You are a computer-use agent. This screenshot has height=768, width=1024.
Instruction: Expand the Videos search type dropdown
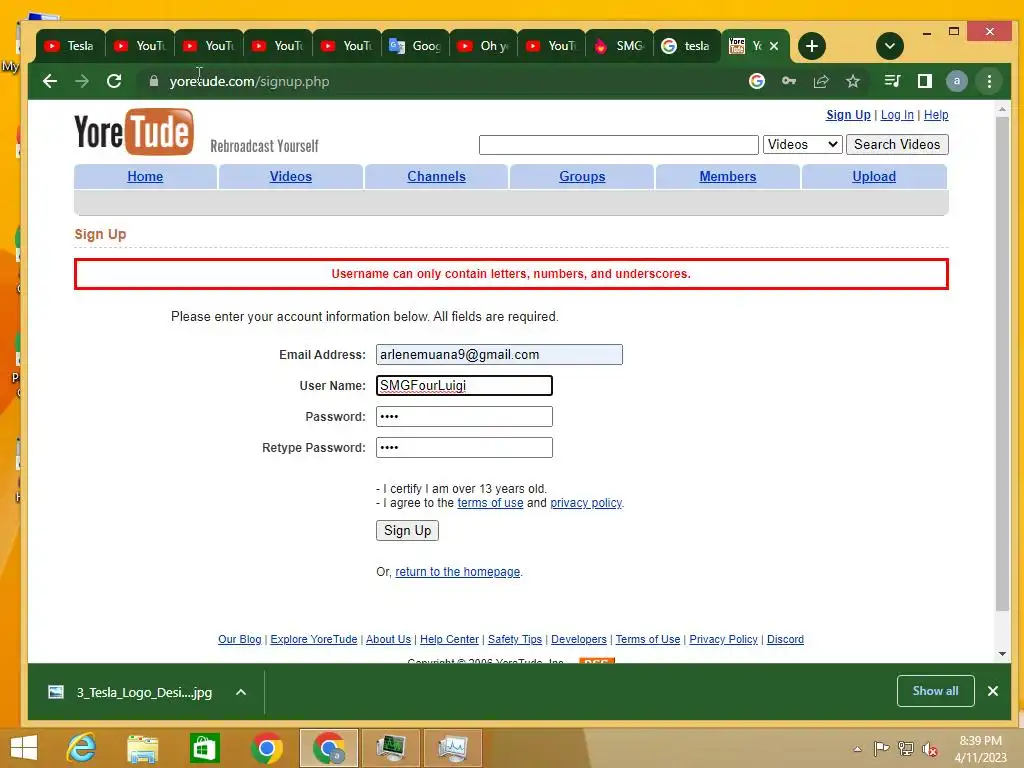[803, 144]
